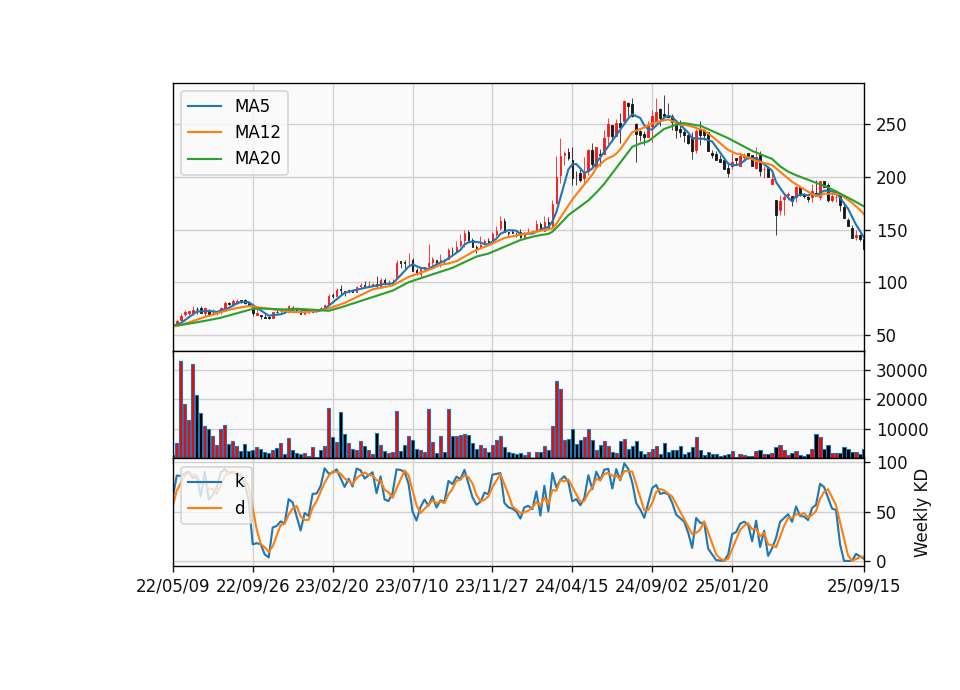Image resolution: width=960 pixels, height=690 pixels.
Task: Click the 50 price axis label on price chart
Action: pos(886,336)
